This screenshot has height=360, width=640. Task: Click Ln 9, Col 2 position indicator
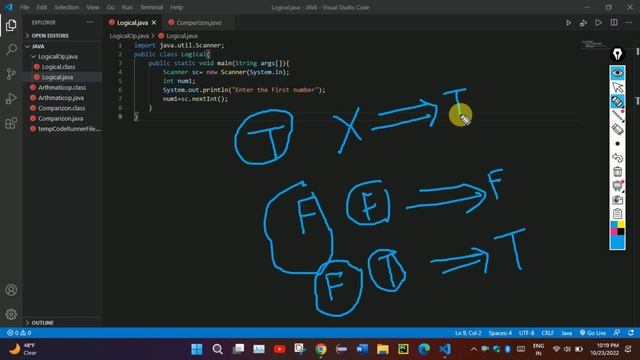pos(468,333)
